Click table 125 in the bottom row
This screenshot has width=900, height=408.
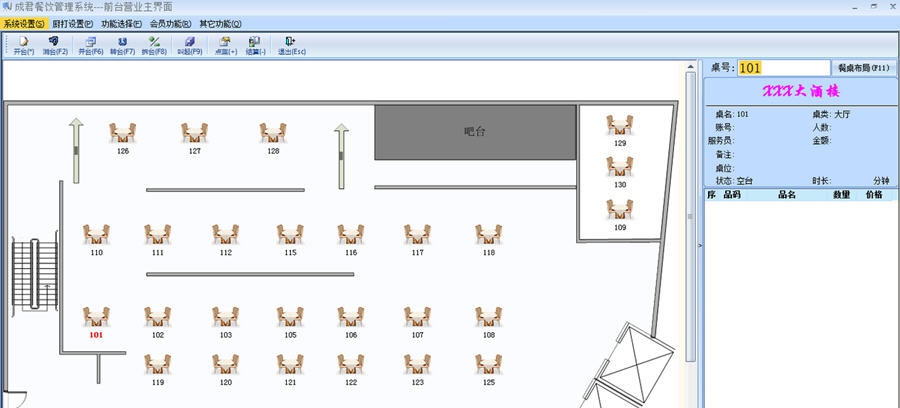click(x=488, y=364)
